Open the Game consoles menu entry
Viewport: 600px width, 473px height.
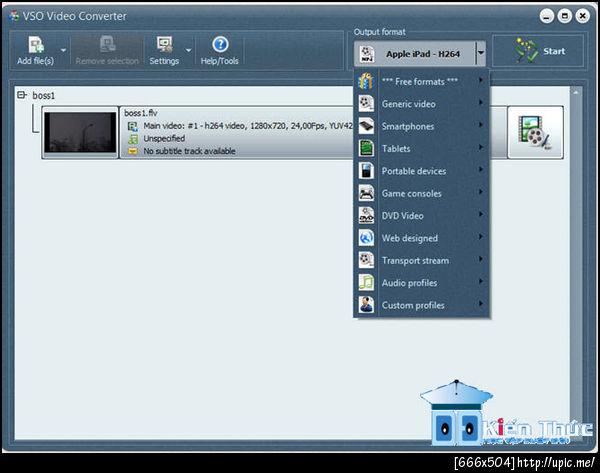(x=421, y=193)
